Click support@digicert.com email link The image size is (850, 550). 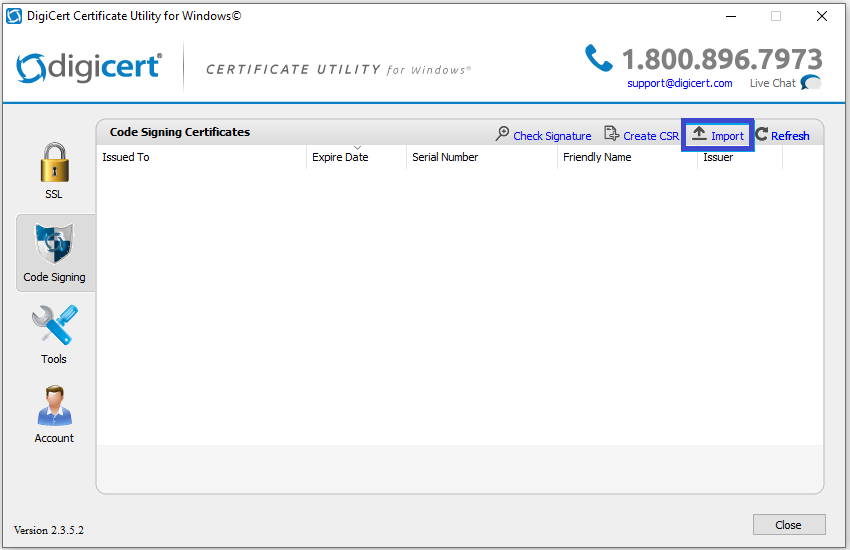click(680, 83)
